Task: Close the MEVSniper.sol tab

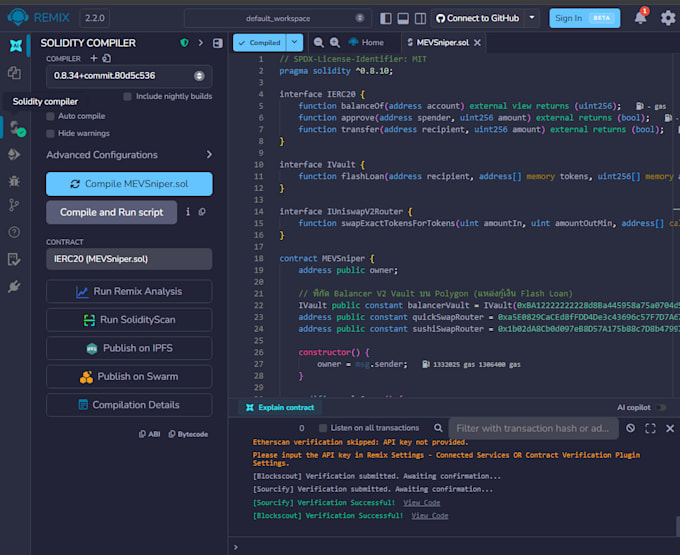Action: pos(477,42)
